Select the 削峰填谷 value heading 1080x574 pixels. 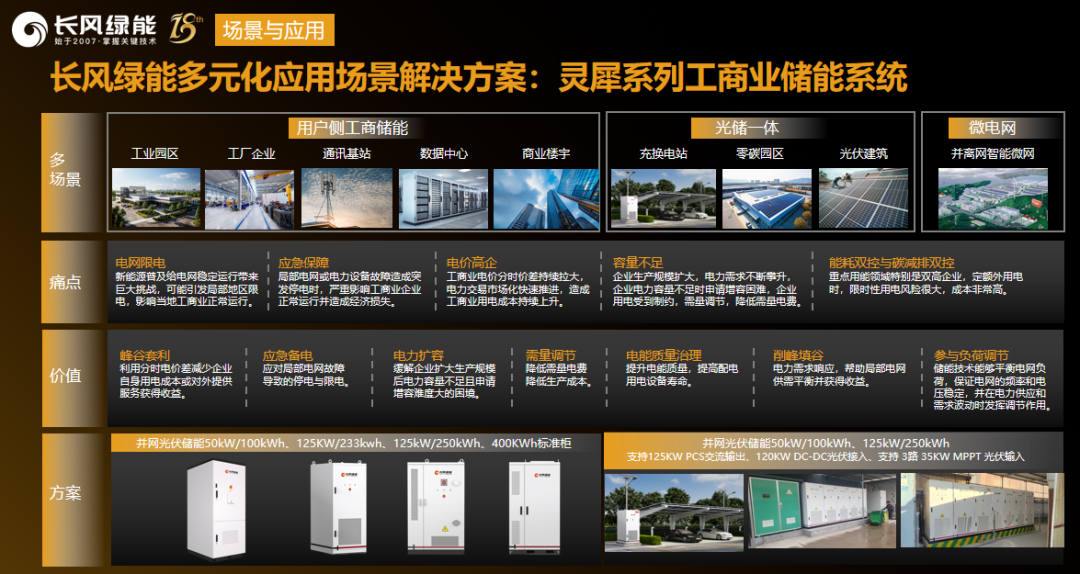[798, 355]
